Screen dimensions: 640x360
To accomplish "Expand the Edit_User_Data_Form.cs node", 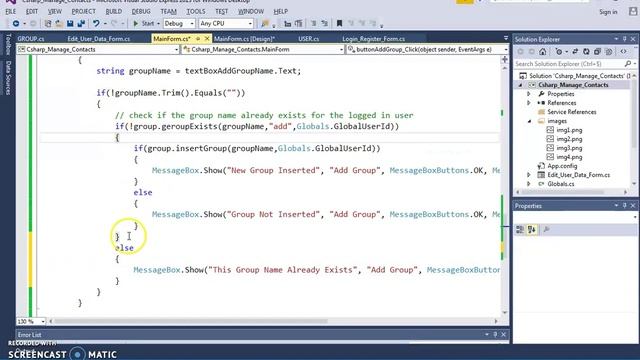I will click(529, 175).
